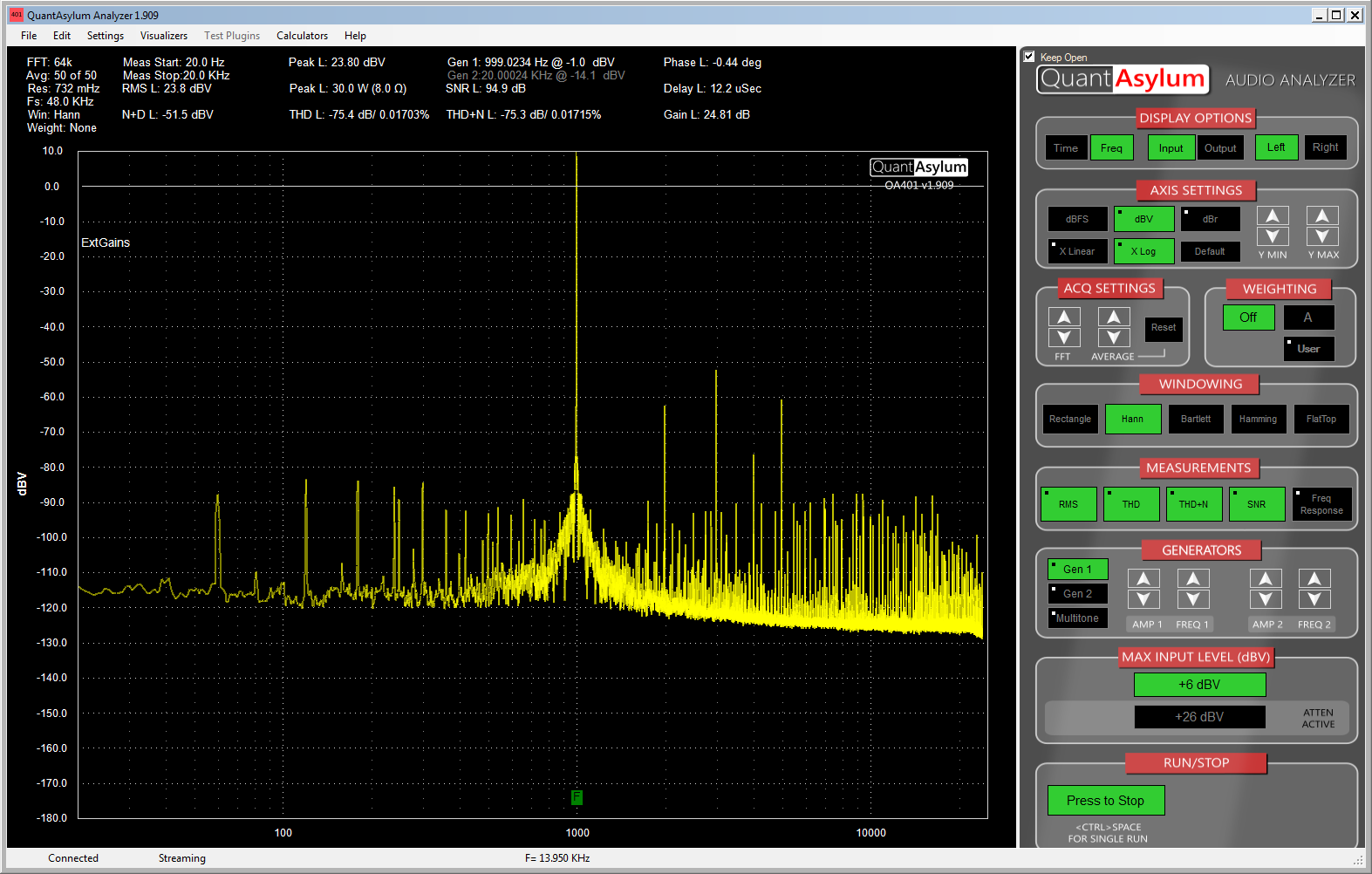Set max input level to +26 dBV
Image resolution: width=1372 pixels, height=874 pixels.
(1199, 717)
